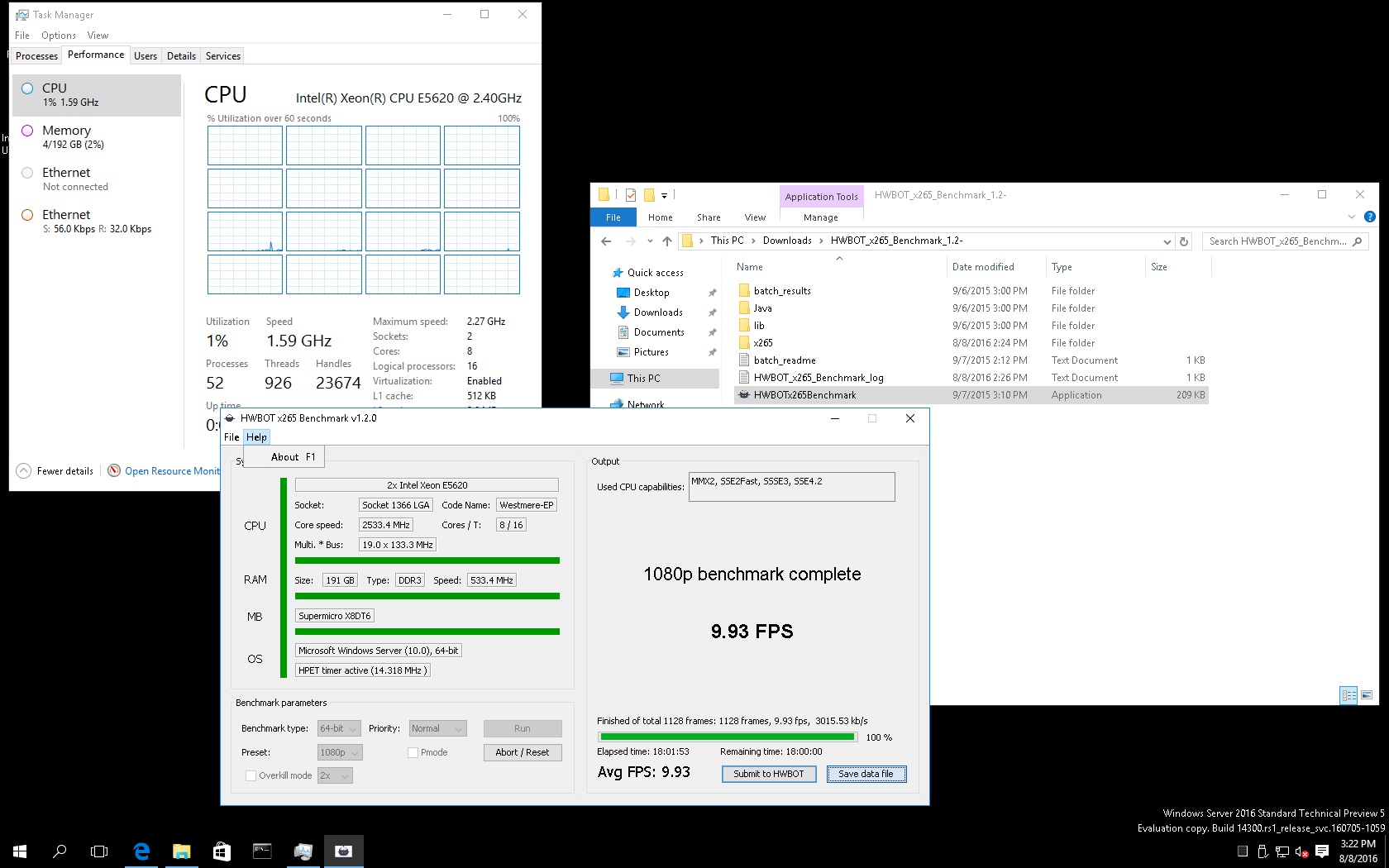Click Fewer details link
The width and height of the screenshot is (1389, 868).
click(x=65, y=471)
